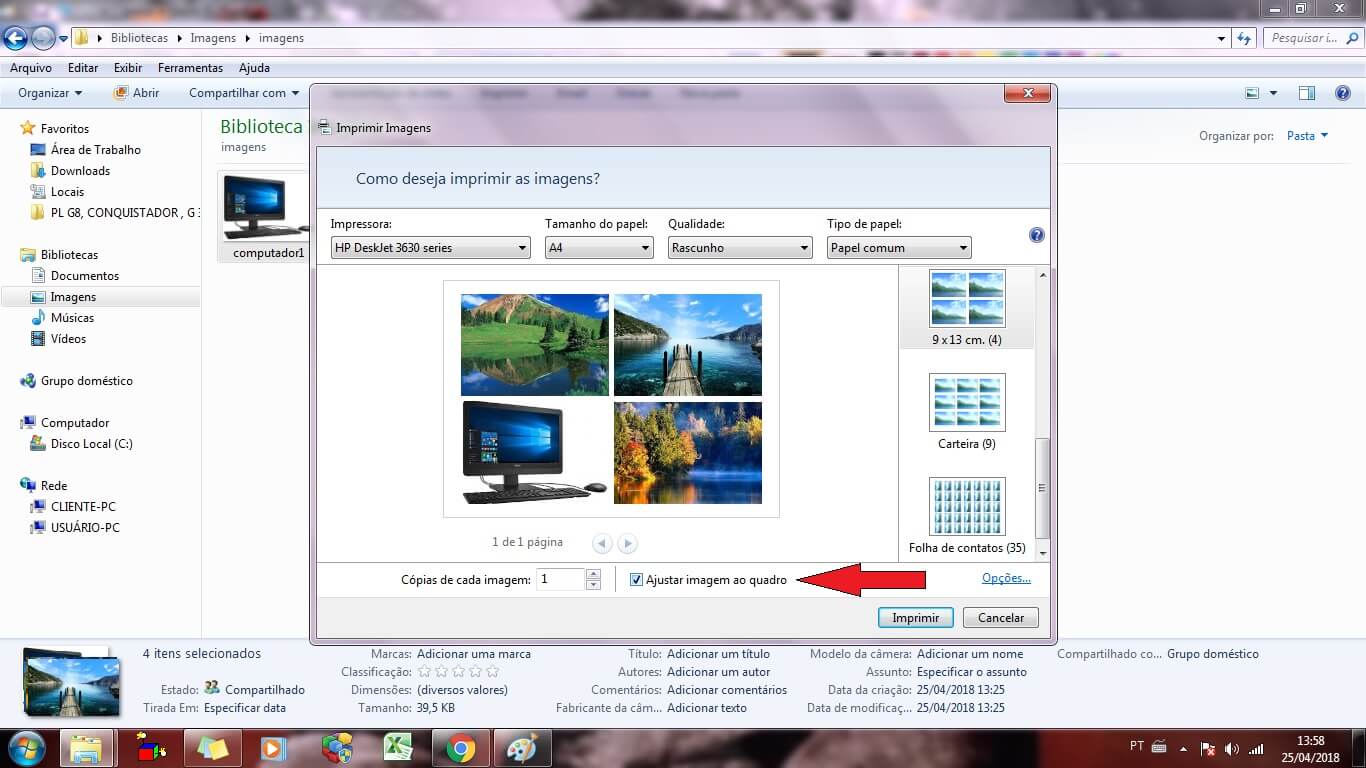Open the Qualidade dropdown
The height and width of the screenshot is (768, 1366).
tap(739, 248)
